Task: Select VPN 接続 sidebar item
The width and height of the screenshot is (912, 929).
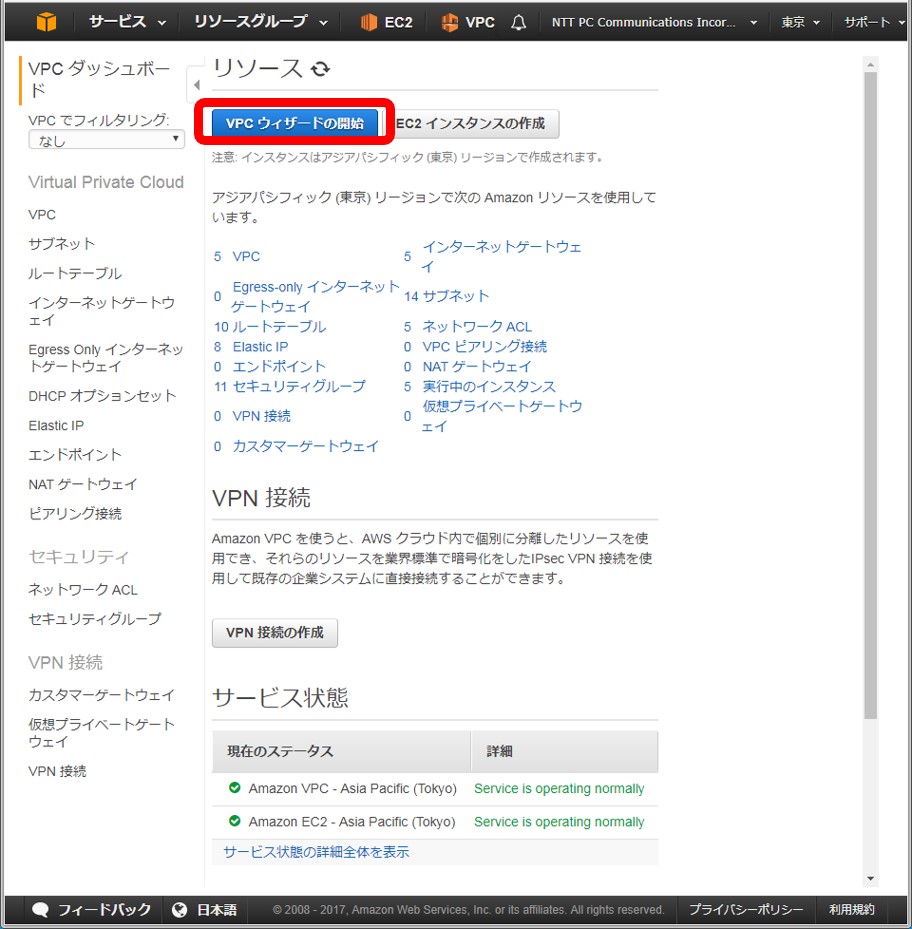Action: pos(57,771)
